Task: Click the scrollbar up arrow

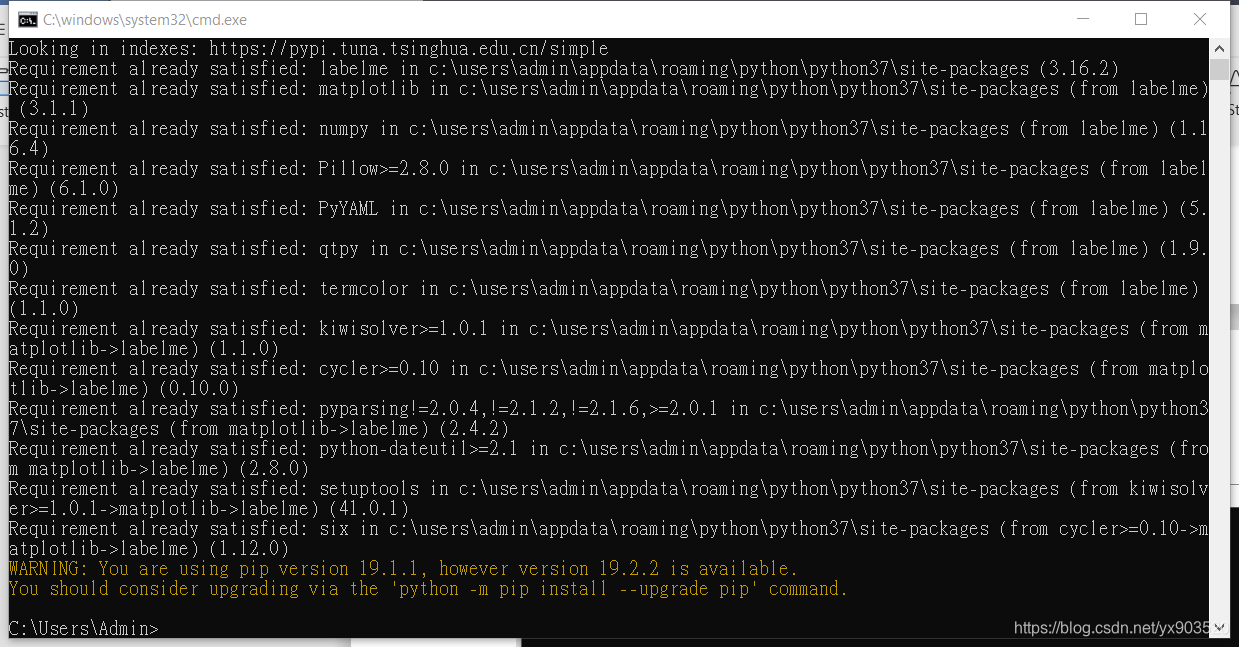Action: 1219,48
